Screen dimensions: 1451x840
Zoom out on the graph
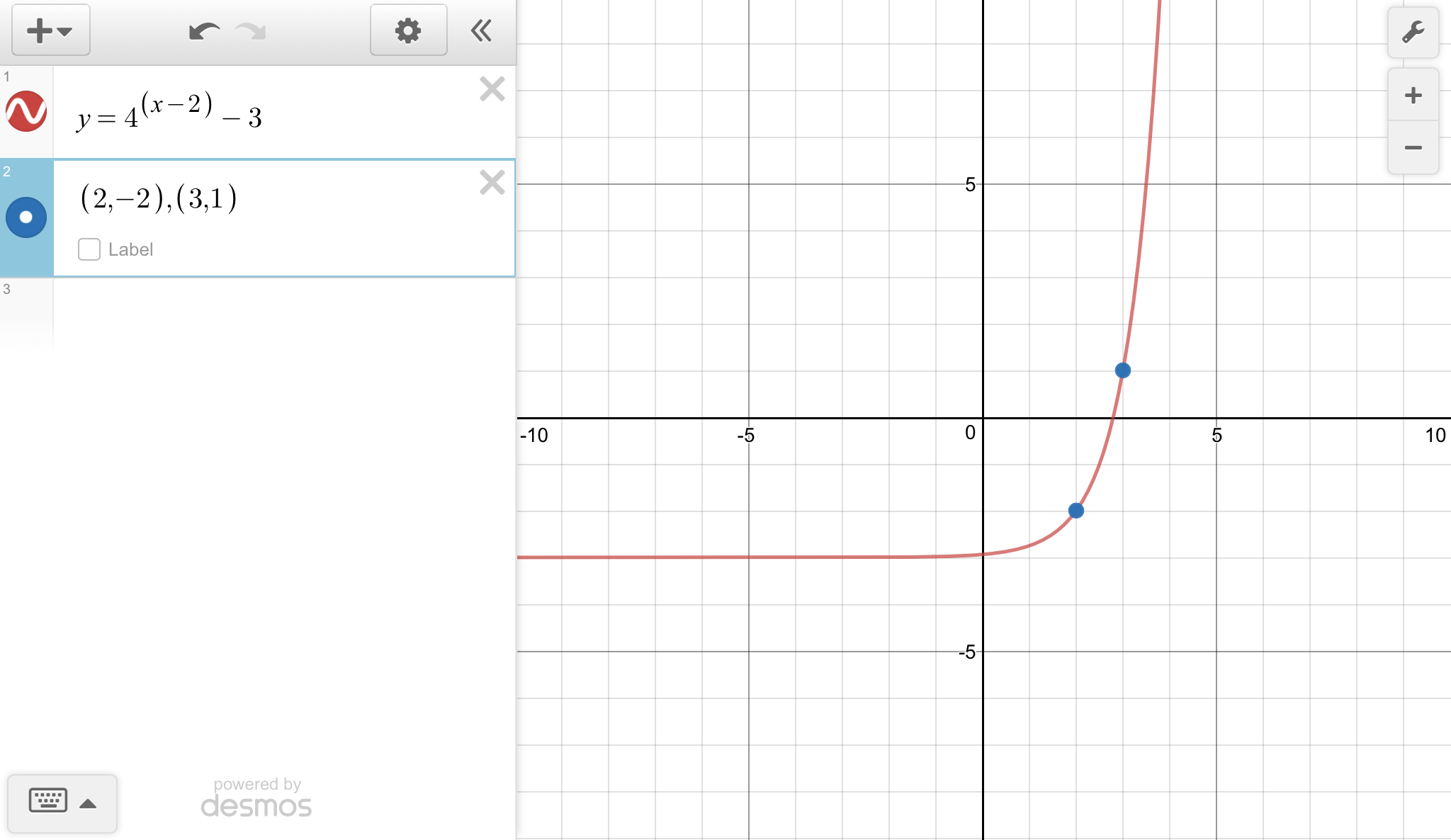point(1413,148)
